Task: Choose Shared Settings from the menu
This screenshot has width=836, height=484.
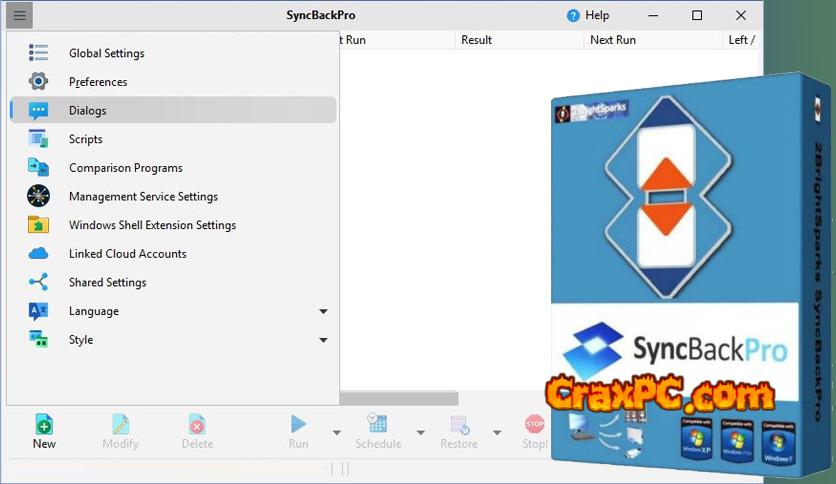Action: 107,283
